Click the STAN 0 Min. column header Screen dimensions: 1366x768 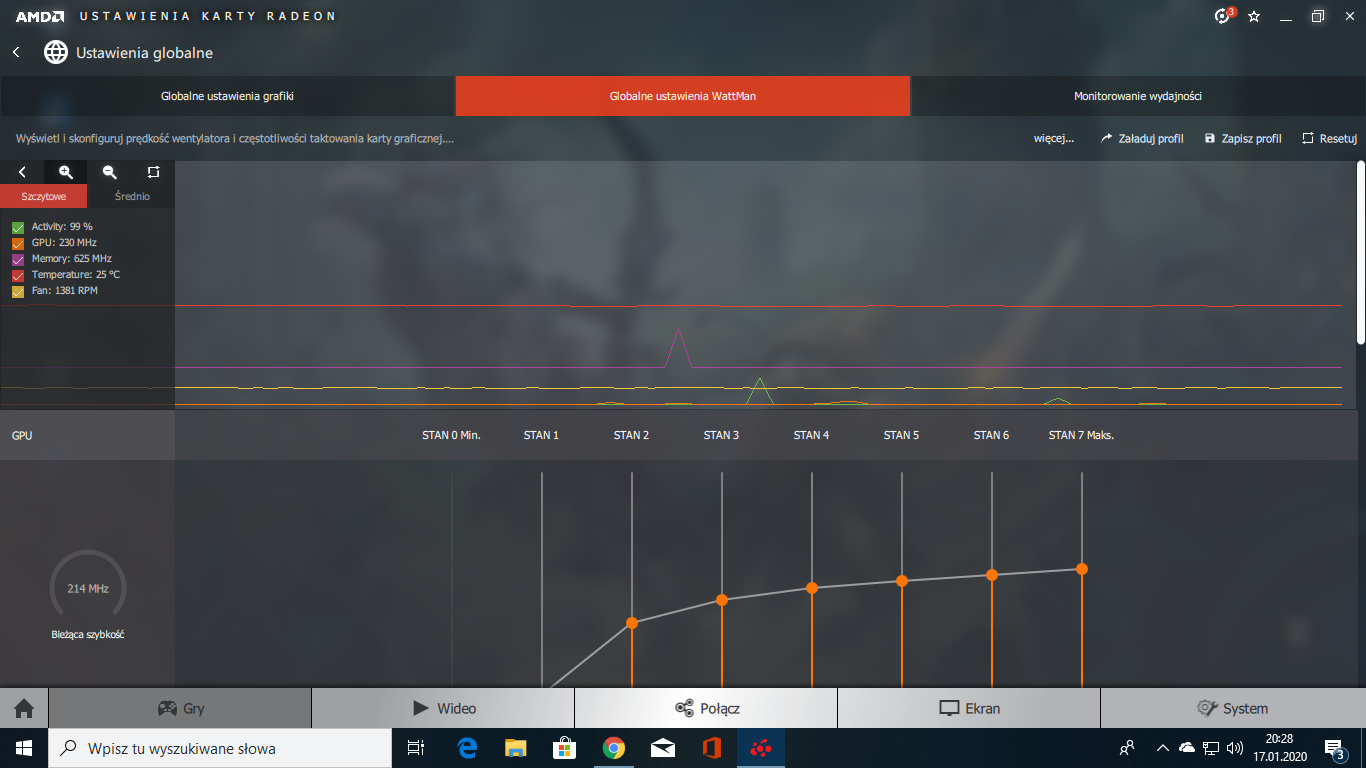(x=451, y=435)
